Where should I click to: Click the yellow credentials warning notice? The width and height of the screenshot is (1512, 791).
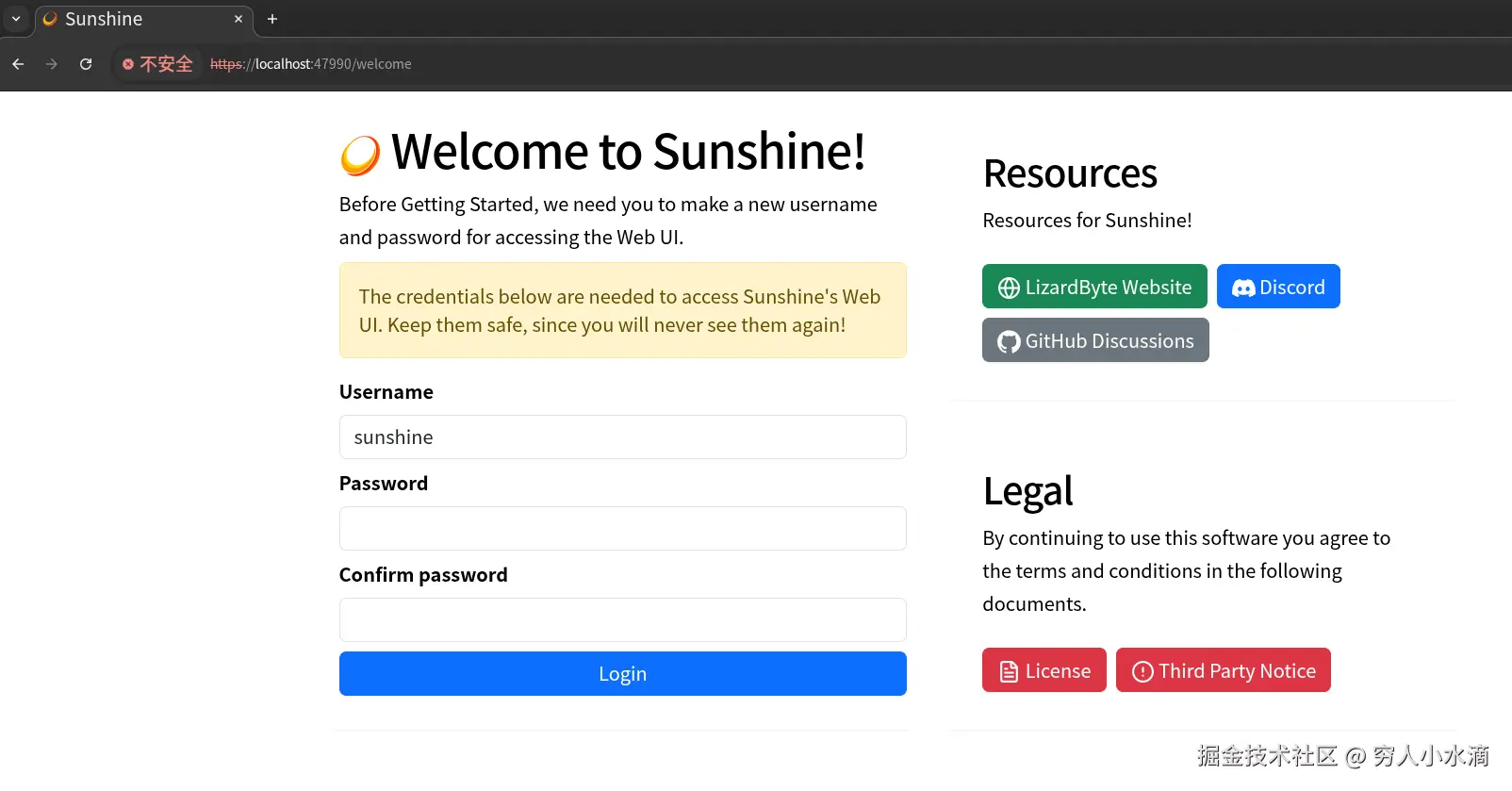click(623, 310)
